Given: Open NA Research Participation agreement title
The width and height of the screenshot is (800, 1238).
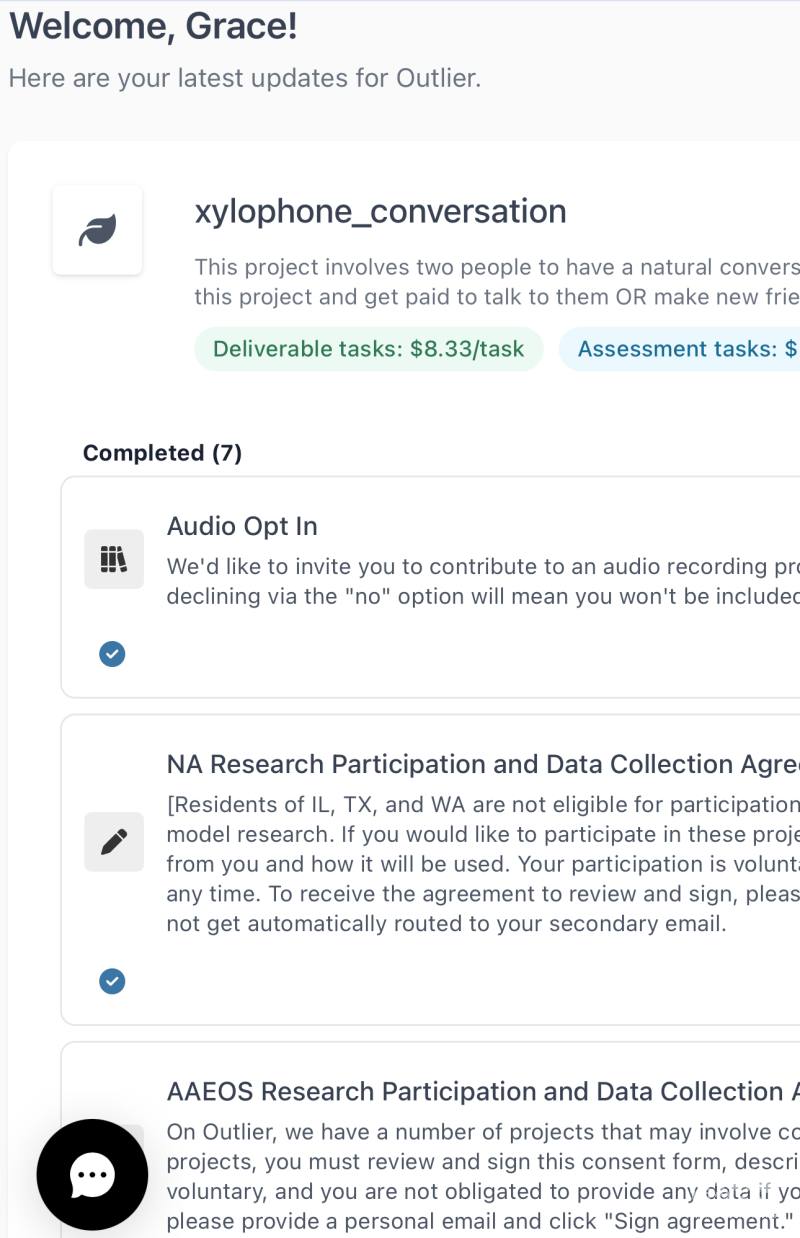Looking at the screenshot, I should click(482, 764).
